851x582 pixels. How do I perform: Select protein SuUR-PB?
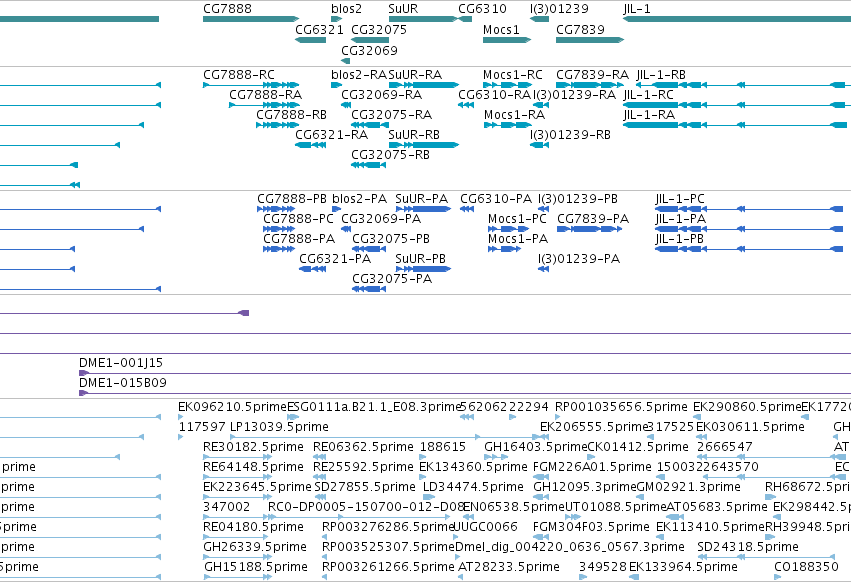421,260
